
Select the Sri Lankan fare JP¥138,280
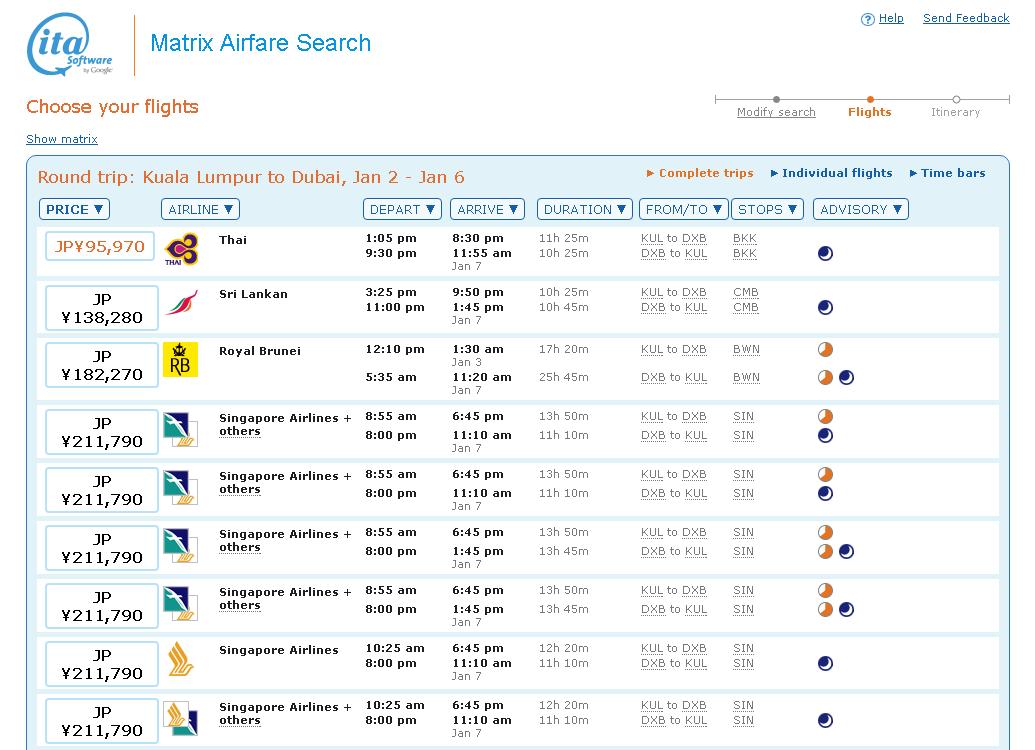(x=102, y=308)
